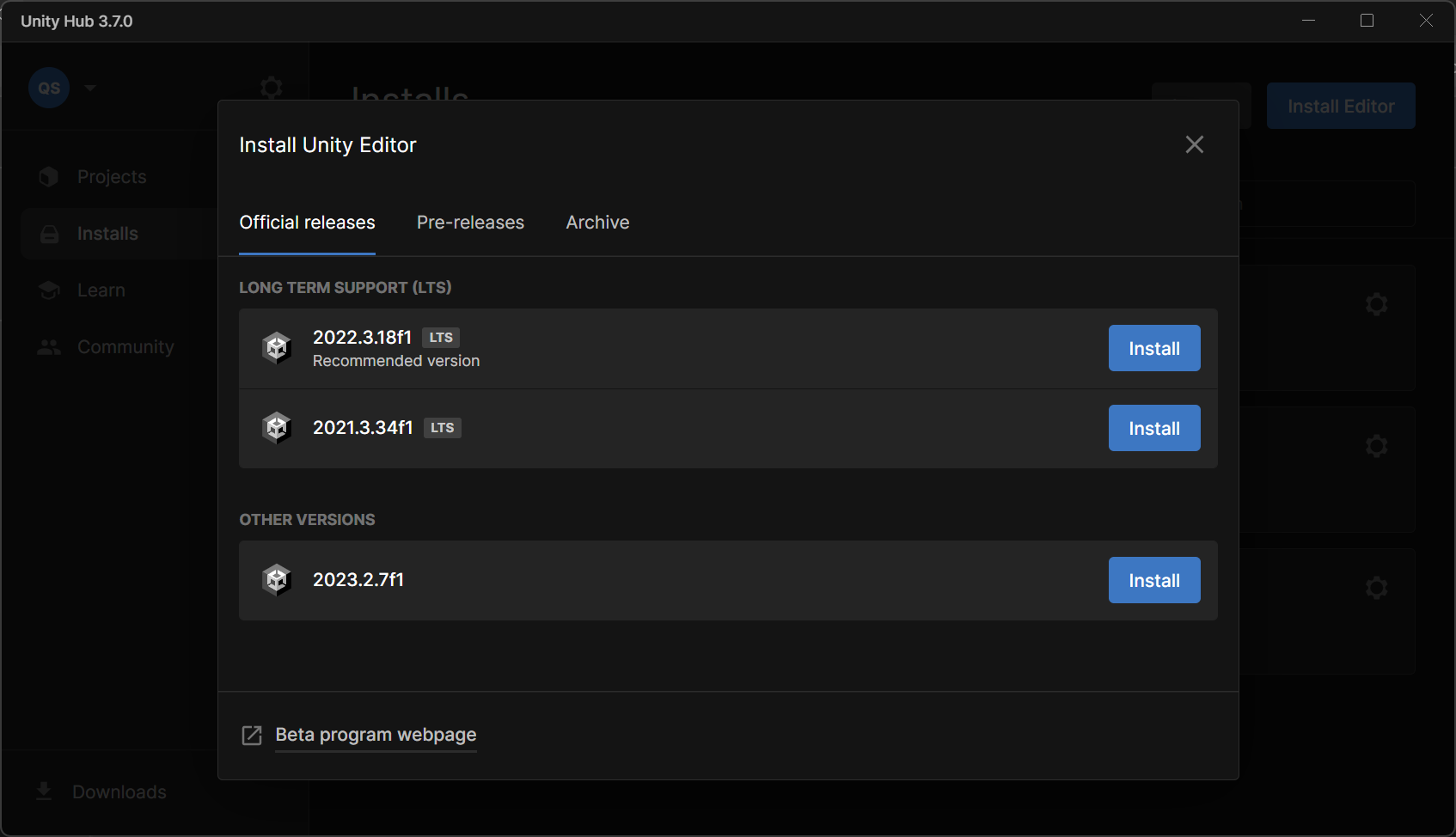
Task: Click the LTS badge next to 2021.3.34f1
Action: (x=443, y=428)
